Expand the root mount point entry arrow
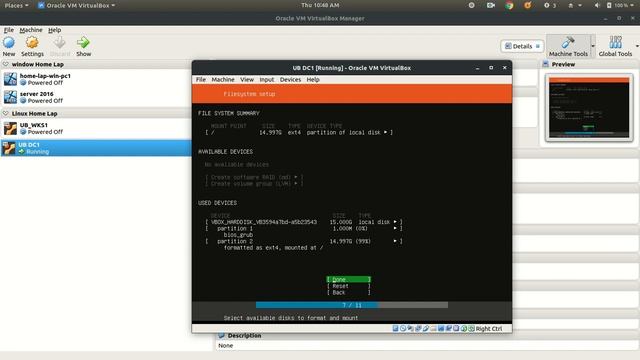This screenshot has height=360, width=640. [x=385, y=132]
